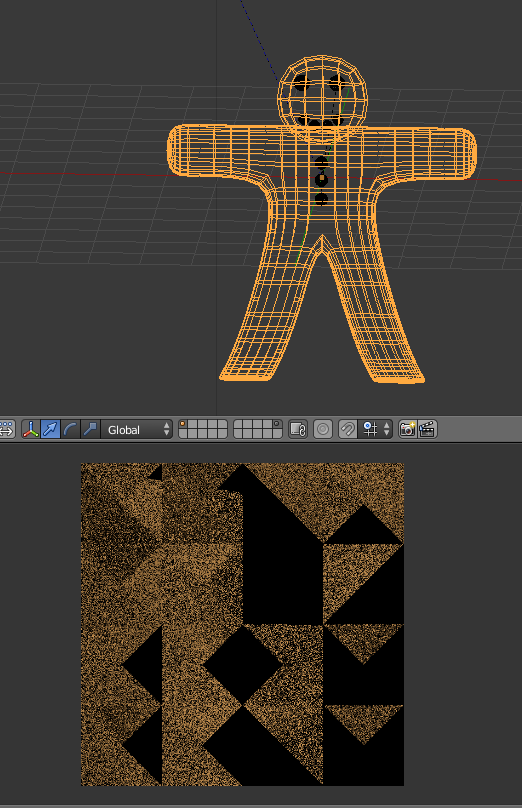The image size is (522, 808).
Task: Open the snap element type dropdown
Action: point(377,429)
